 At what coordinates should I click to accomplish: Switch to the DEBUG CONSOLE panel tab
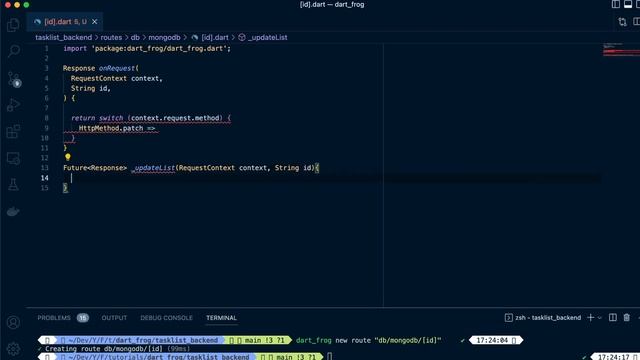click(166, 318)
